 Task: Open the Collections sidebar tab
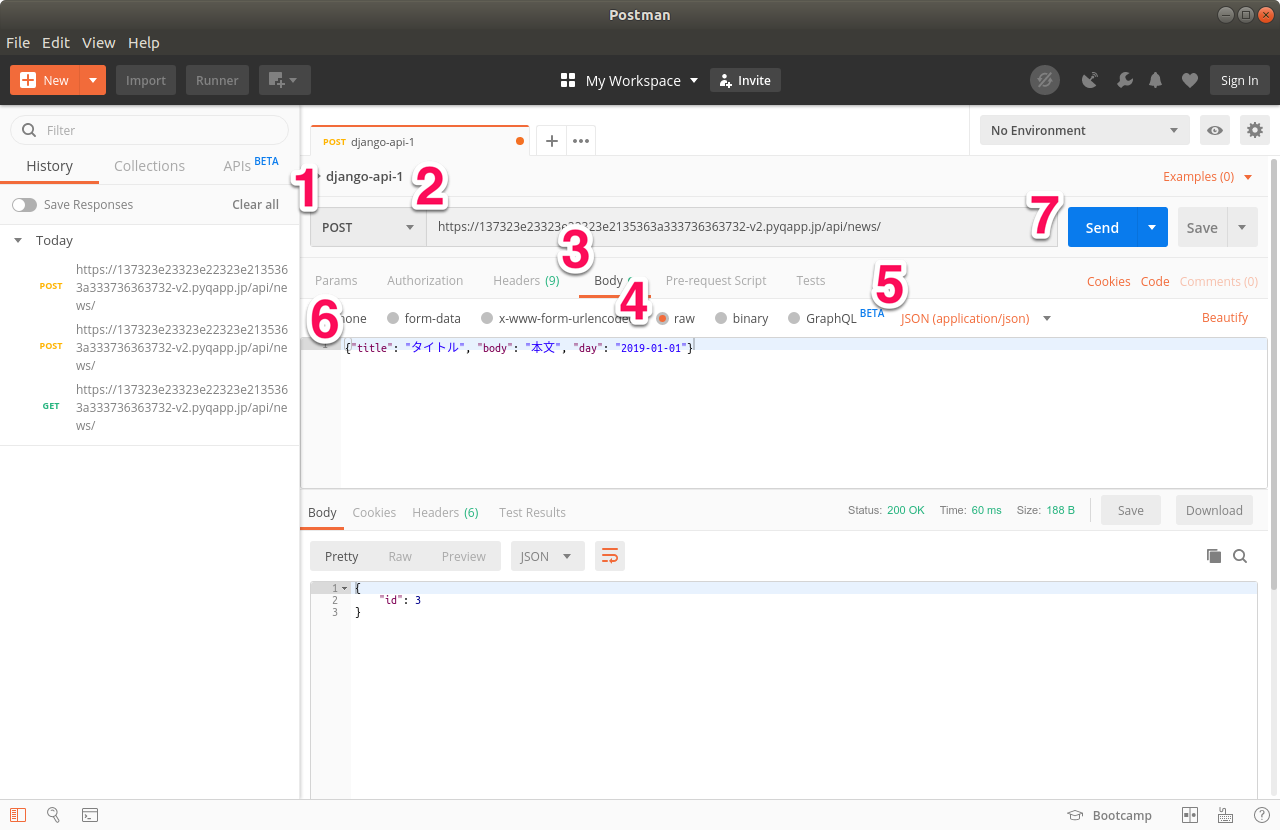(149, 166)
